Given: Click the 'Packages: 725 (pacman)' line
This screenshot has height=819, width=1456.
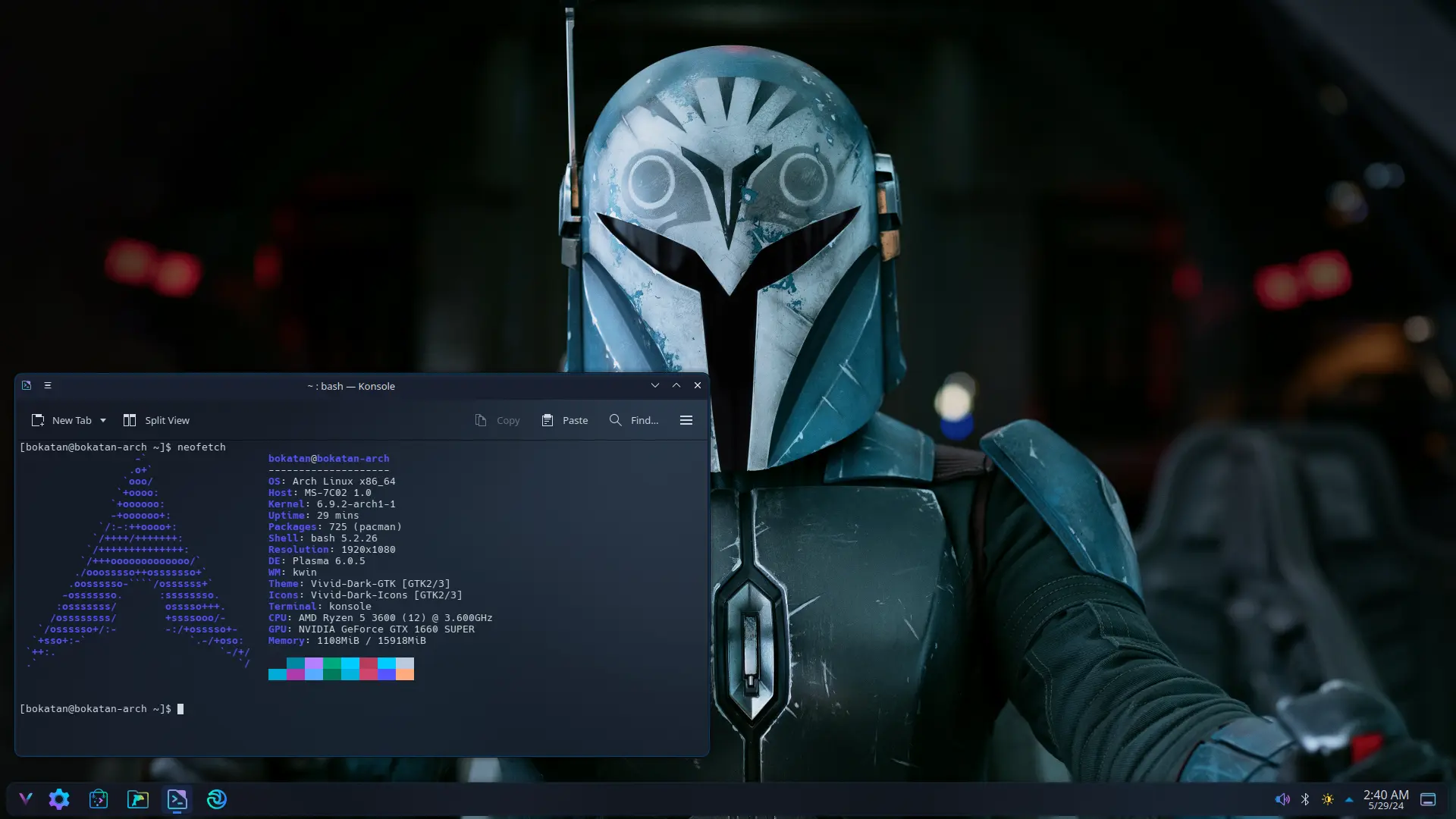Looking at the screenshot, I should [x=334, y=527].
